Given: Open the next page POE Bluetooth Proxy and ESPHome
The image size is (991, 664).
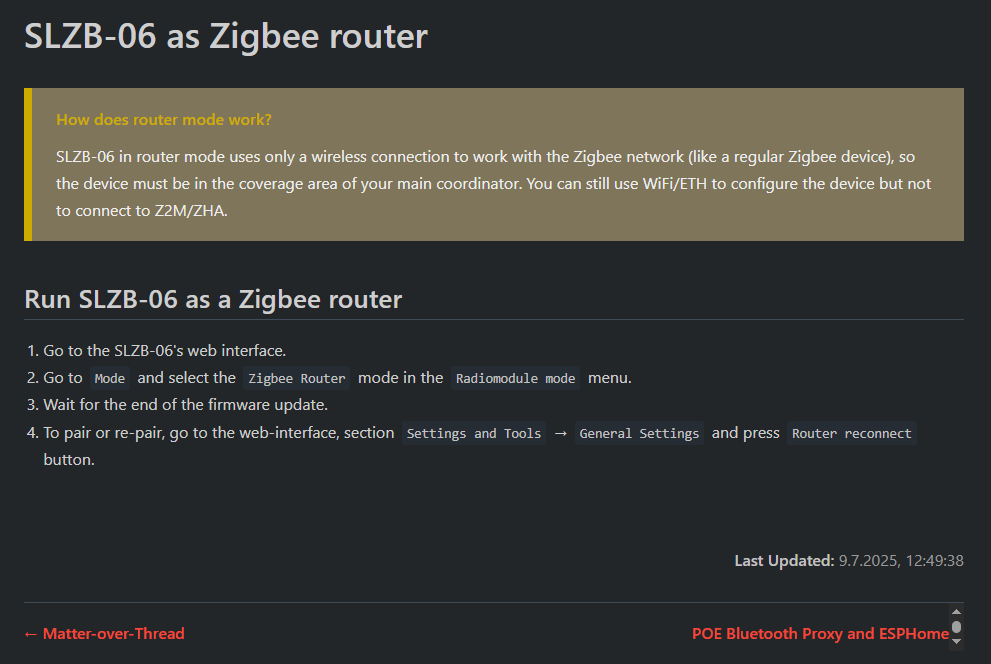Looking at the screenshot, I should 820,634.
